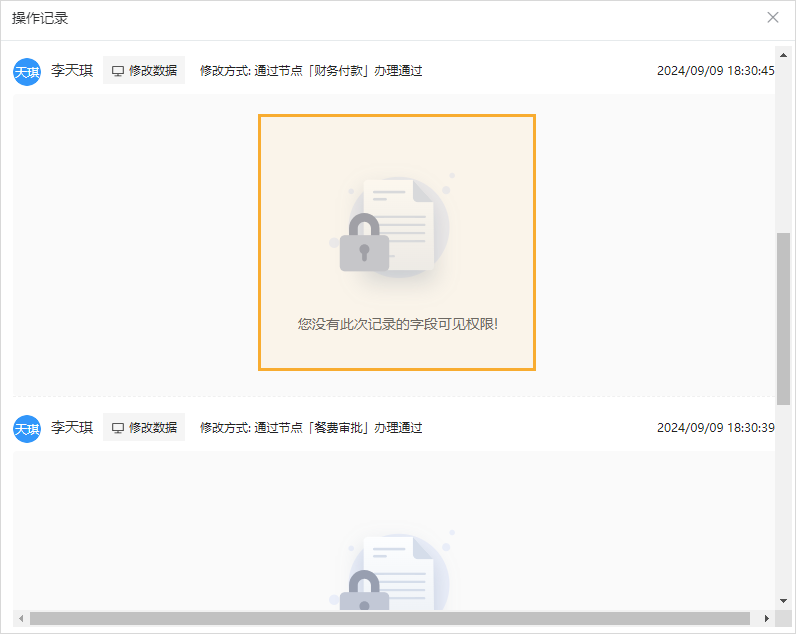Click the vertical scrollbar thumb
796x634 pixels.
click(783, 319)
